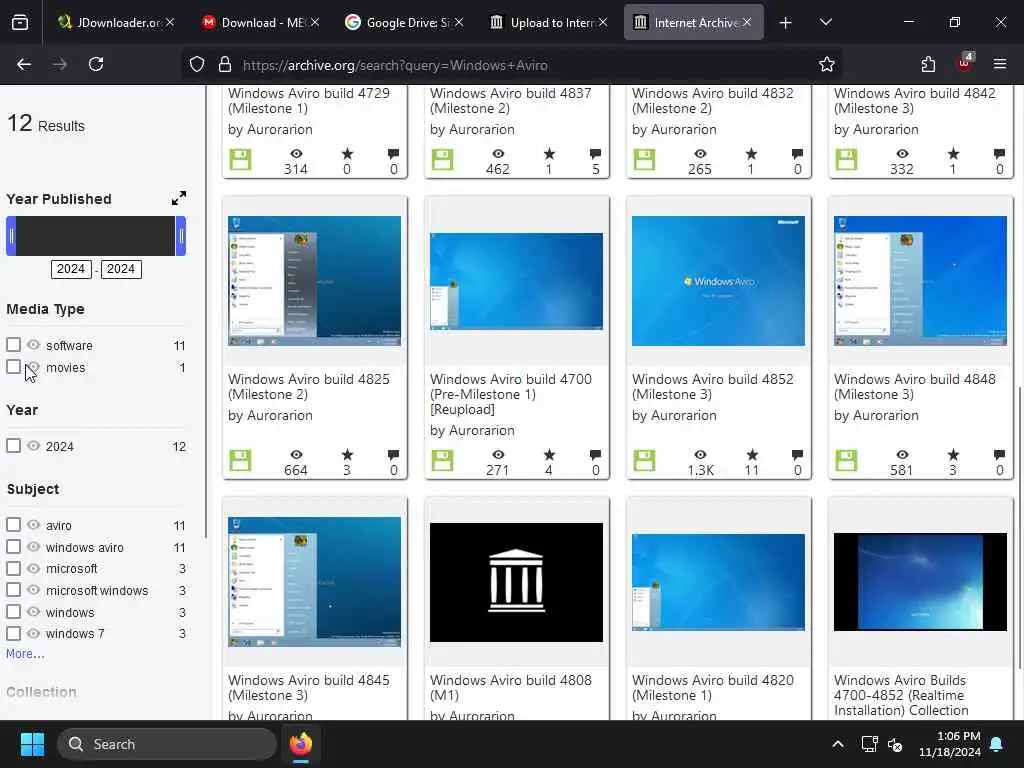
Task: Open Windows Aviro build 4820 title link
Action: 712,688
